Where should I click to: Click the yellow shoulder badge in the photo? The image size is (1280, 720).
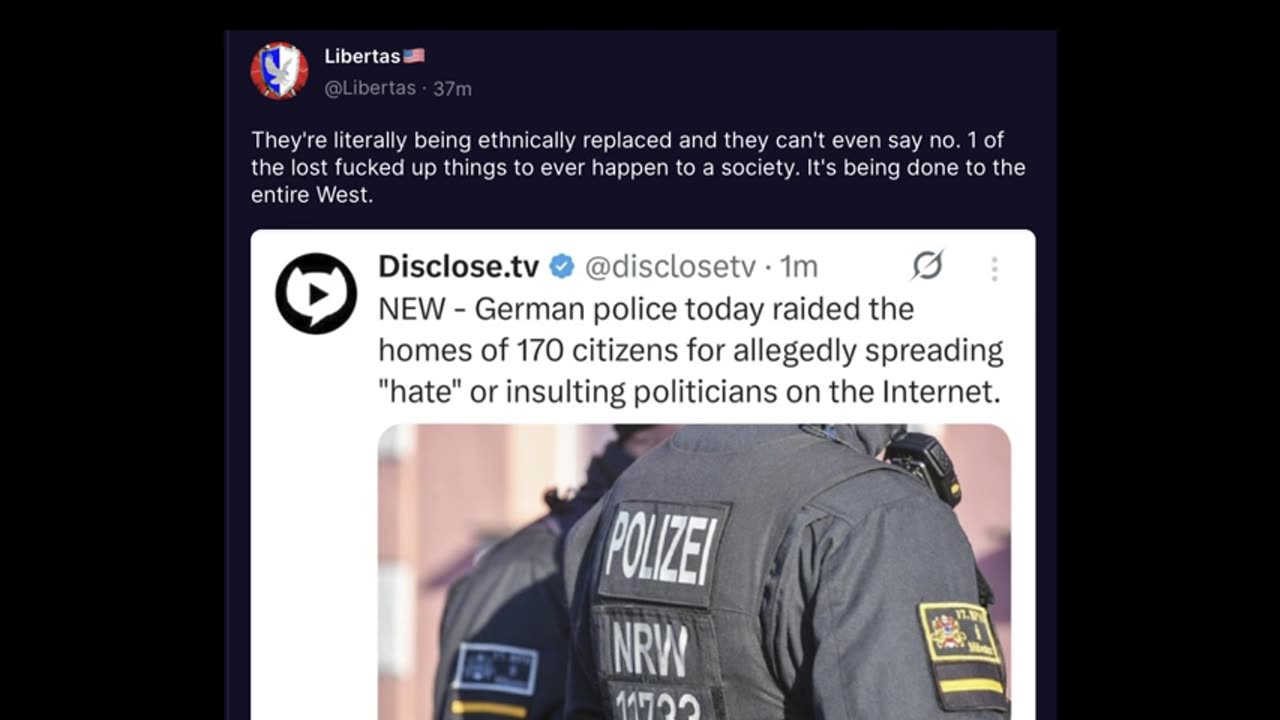tap(961, 648)
